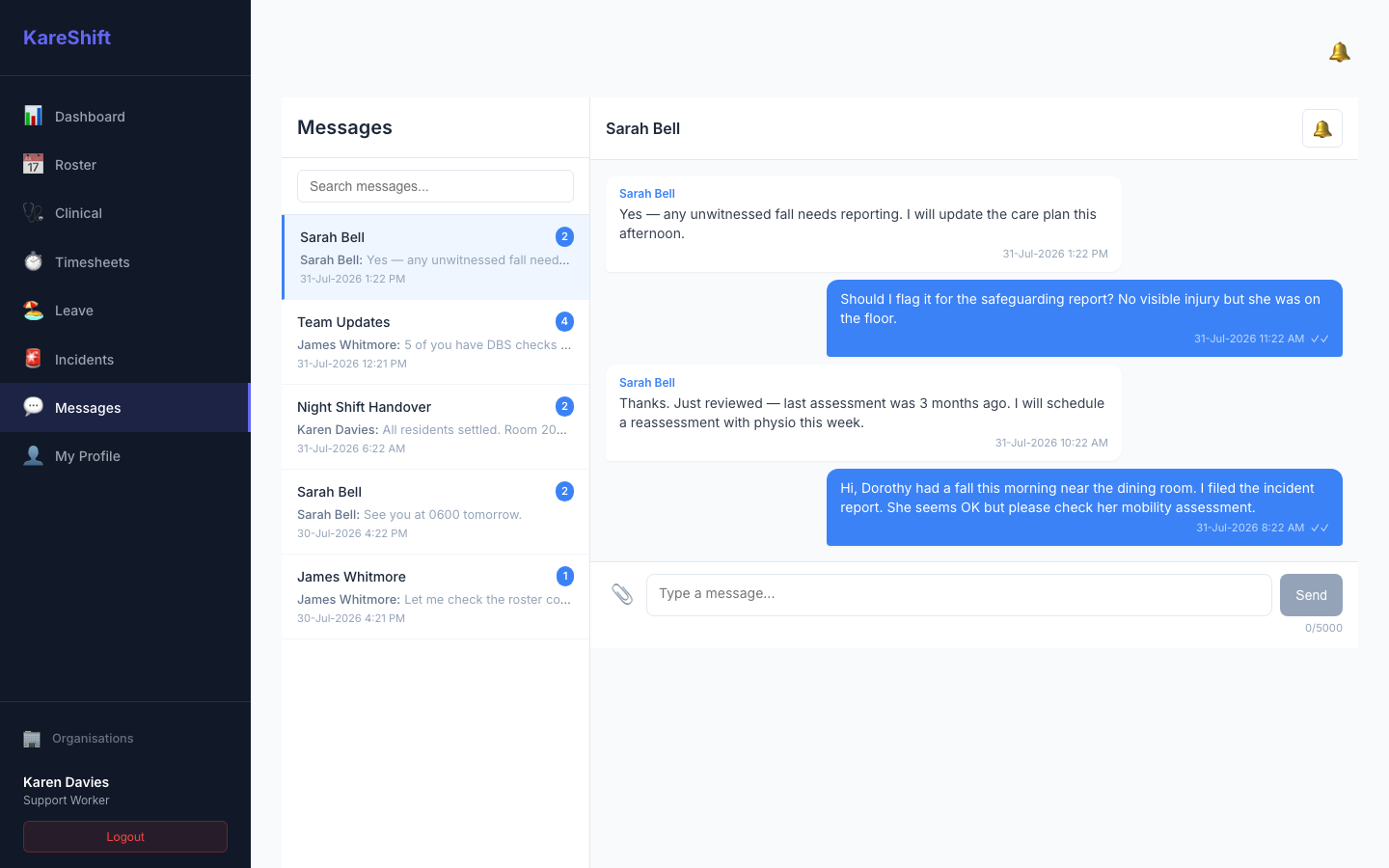Click the Dashboard bar chart icon

(x=33, y=116)
